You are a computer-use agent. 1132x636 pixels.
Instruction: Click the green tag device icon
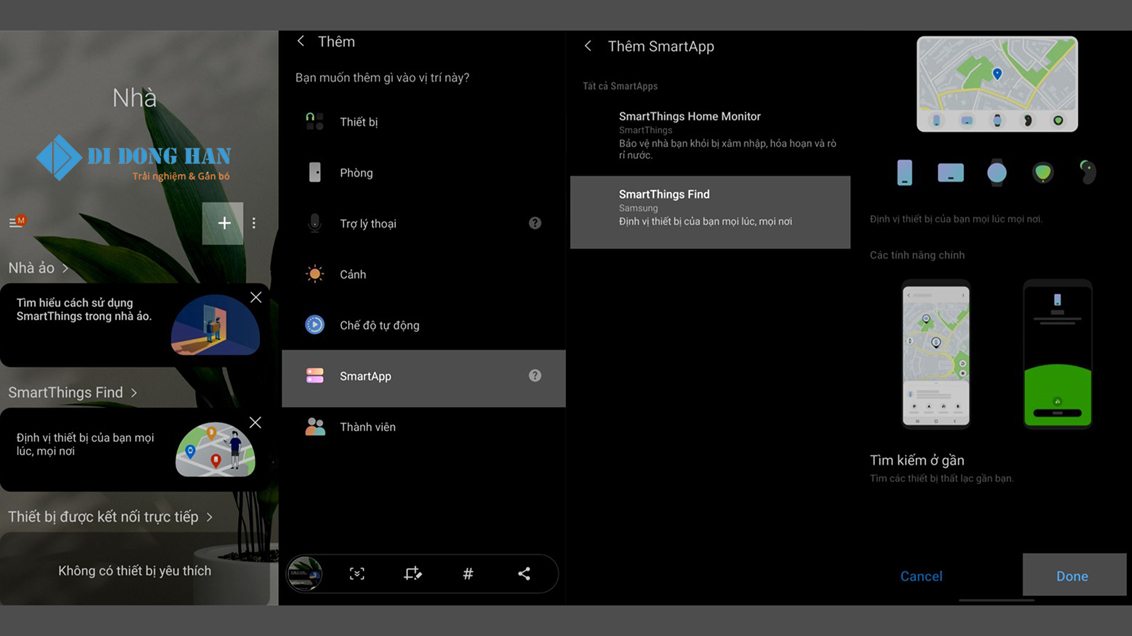click(1042, 173)
